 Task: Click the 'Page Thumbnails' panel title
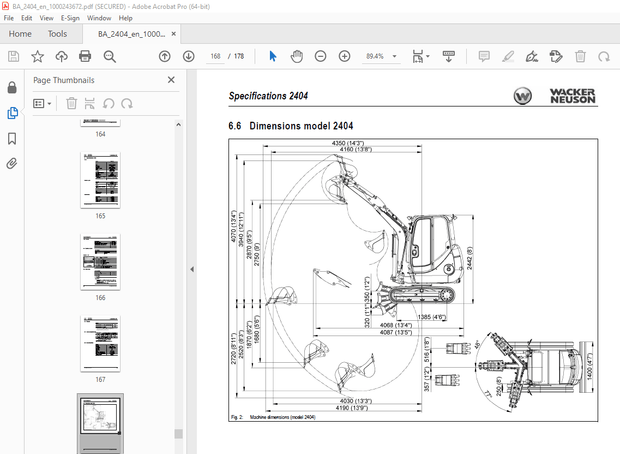pyautogui.click(x=64, y=80)
